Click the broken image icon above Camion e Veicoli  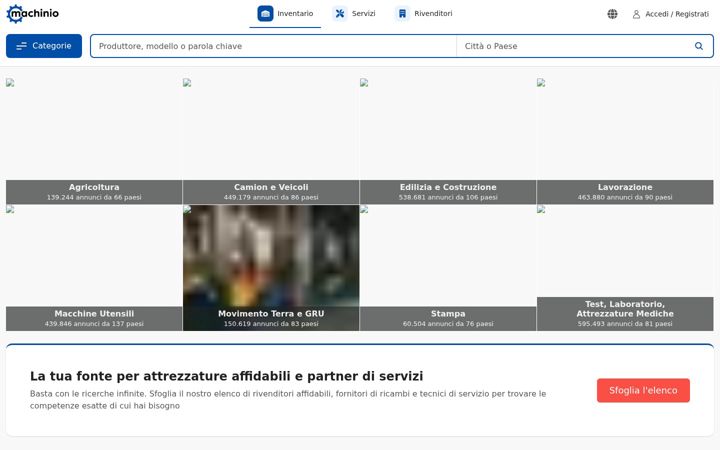click(187, 83)
